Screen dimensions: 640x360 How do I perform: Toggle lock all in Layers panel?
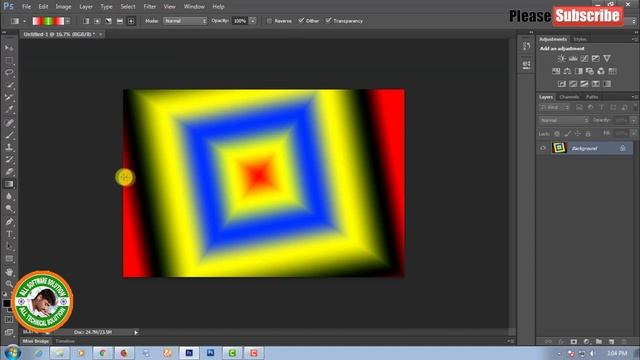click(588, 134)
